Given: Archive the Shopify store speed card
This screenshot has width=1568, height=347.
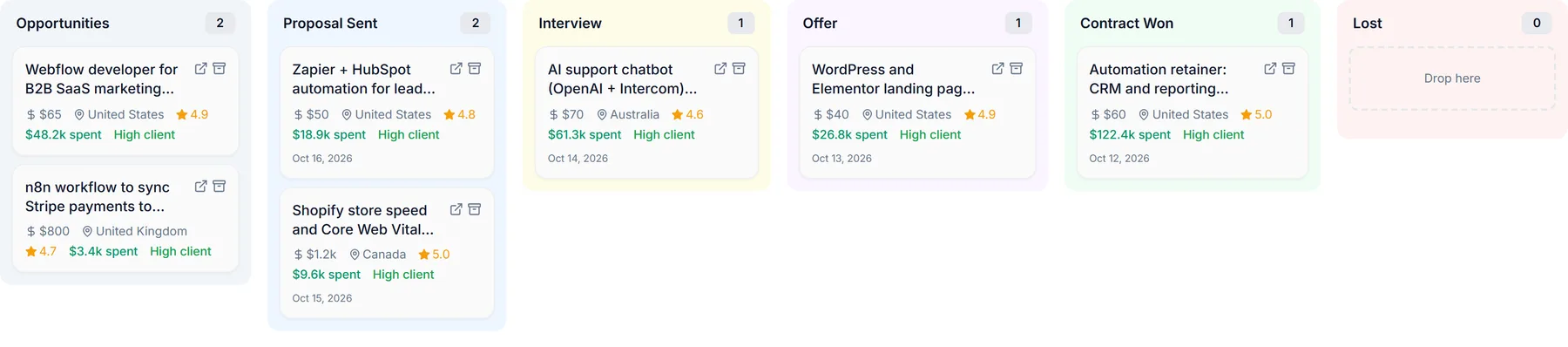Looking at the screenshot, I should click(475, 209).
